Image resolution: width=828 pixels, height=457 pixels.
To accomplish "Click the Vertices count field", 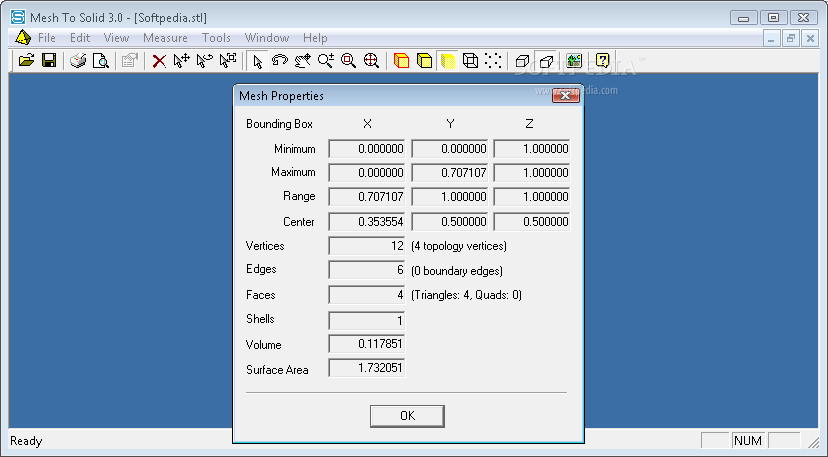I will [x=366, y=246].
